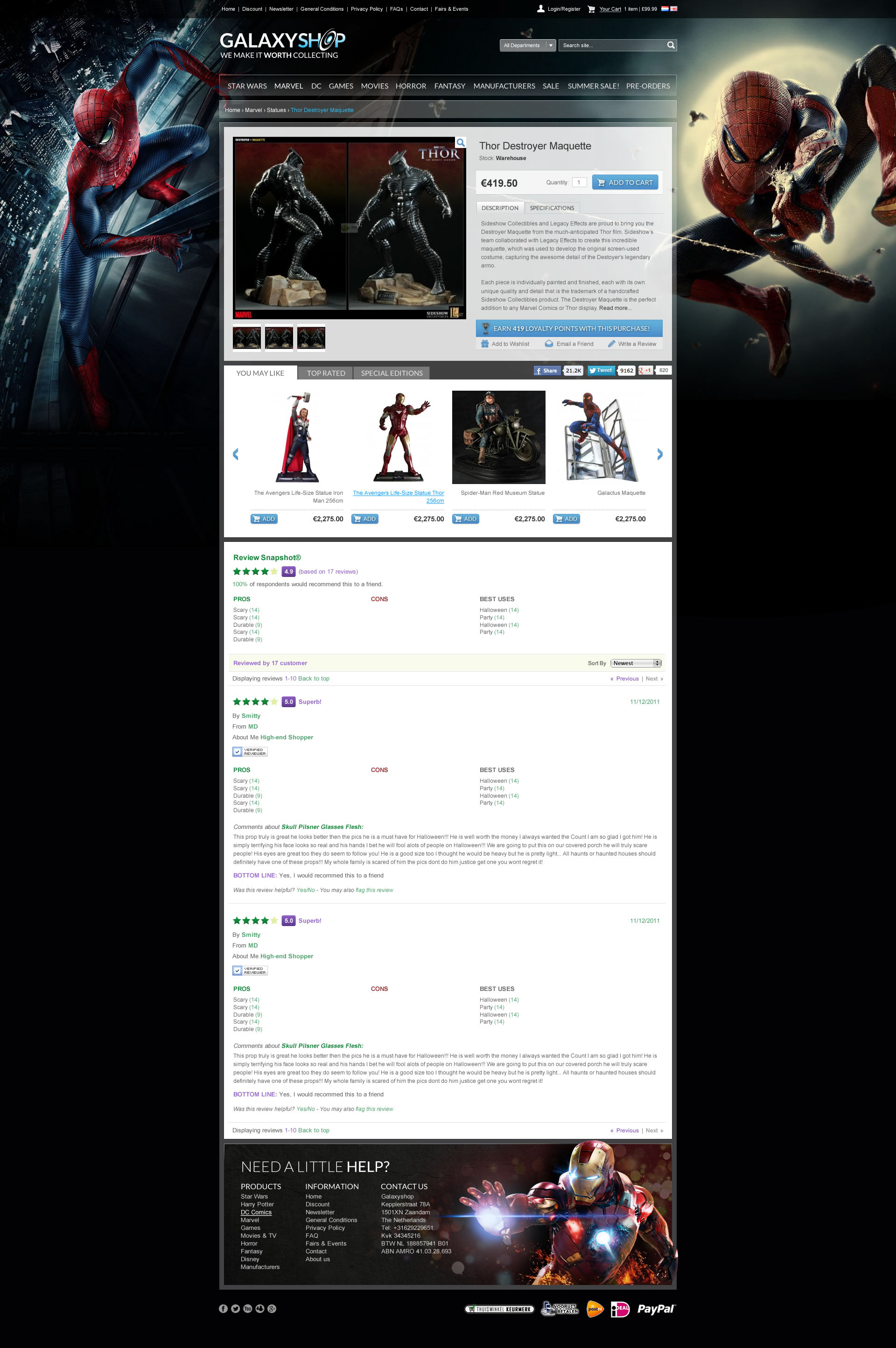The width and height of the screenshot is (896, 1348).
Task: Click the Search site input field
Action: pos(612,45)
